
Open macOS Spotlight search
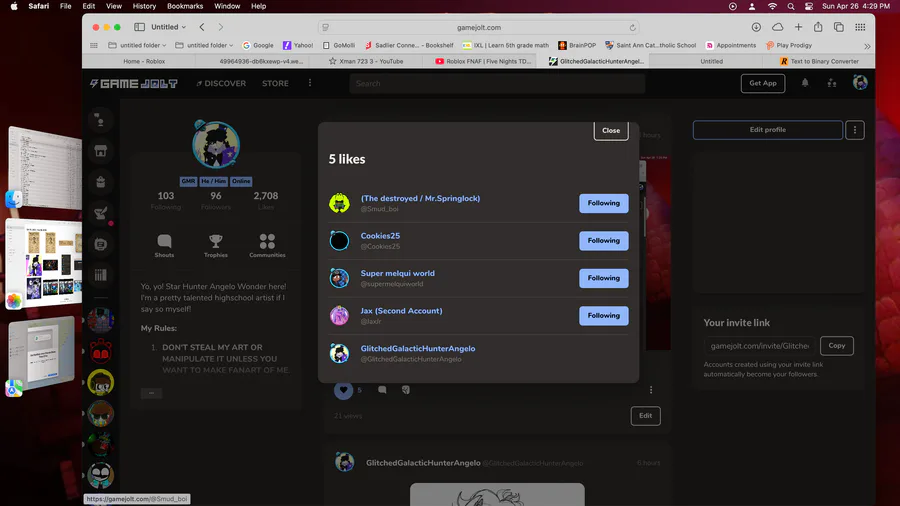click(790, 6)
